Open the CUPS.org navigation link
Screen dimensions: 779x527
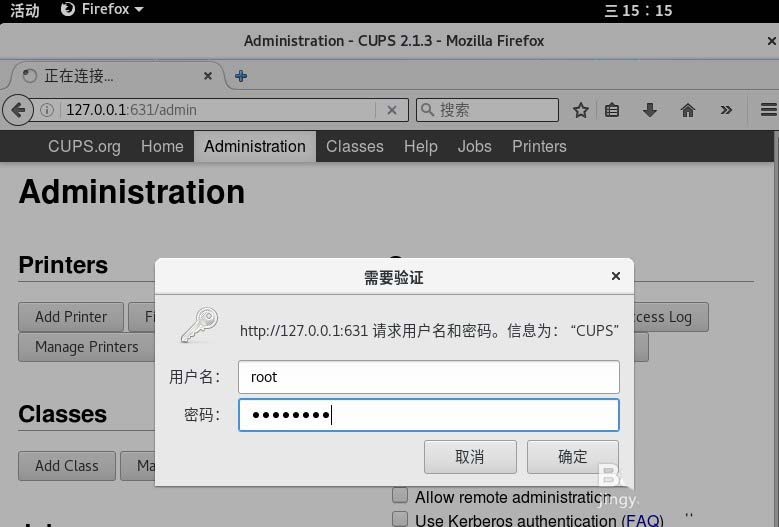click(84, 147)
